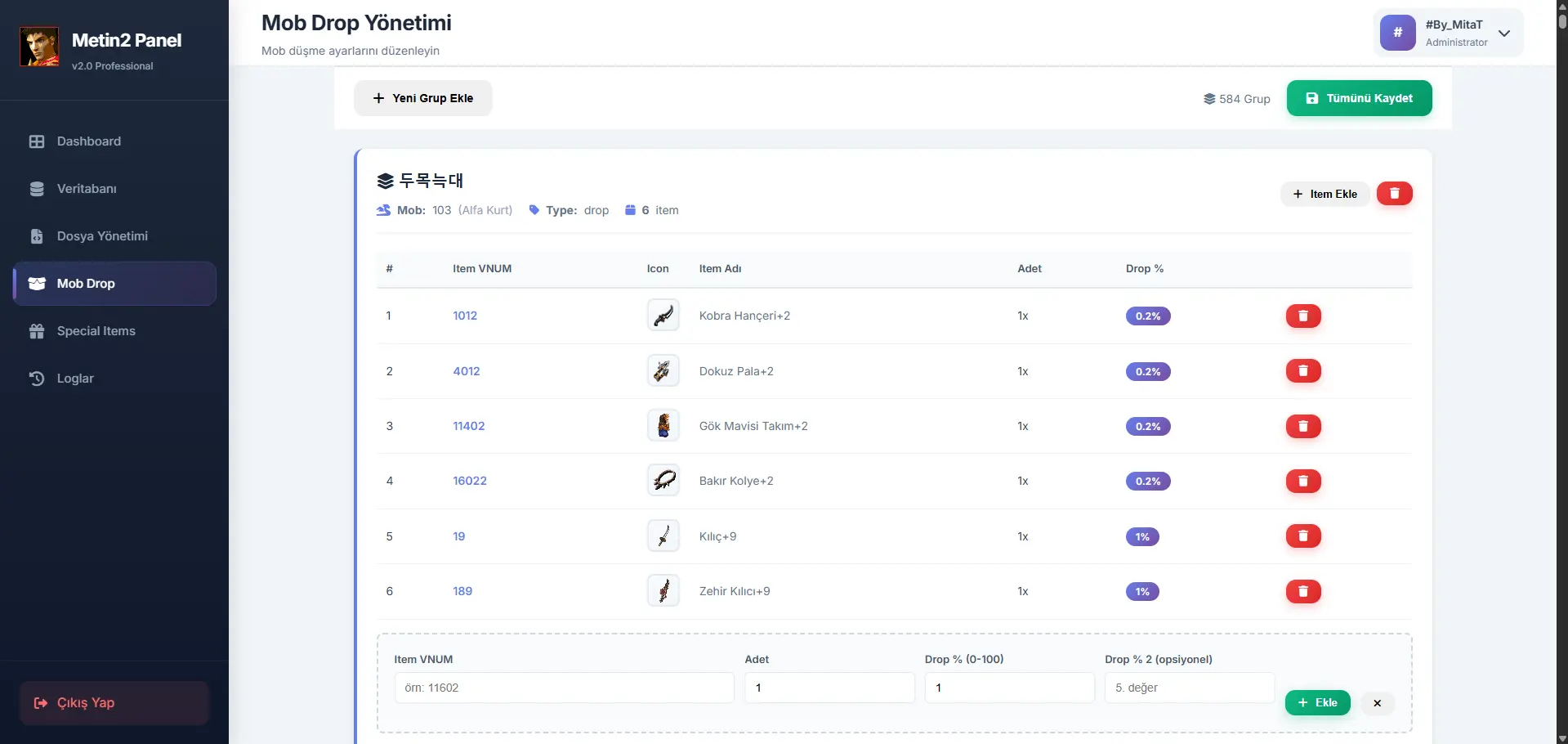Delete the Kobra Hançeri+2 drop row

1302,316
